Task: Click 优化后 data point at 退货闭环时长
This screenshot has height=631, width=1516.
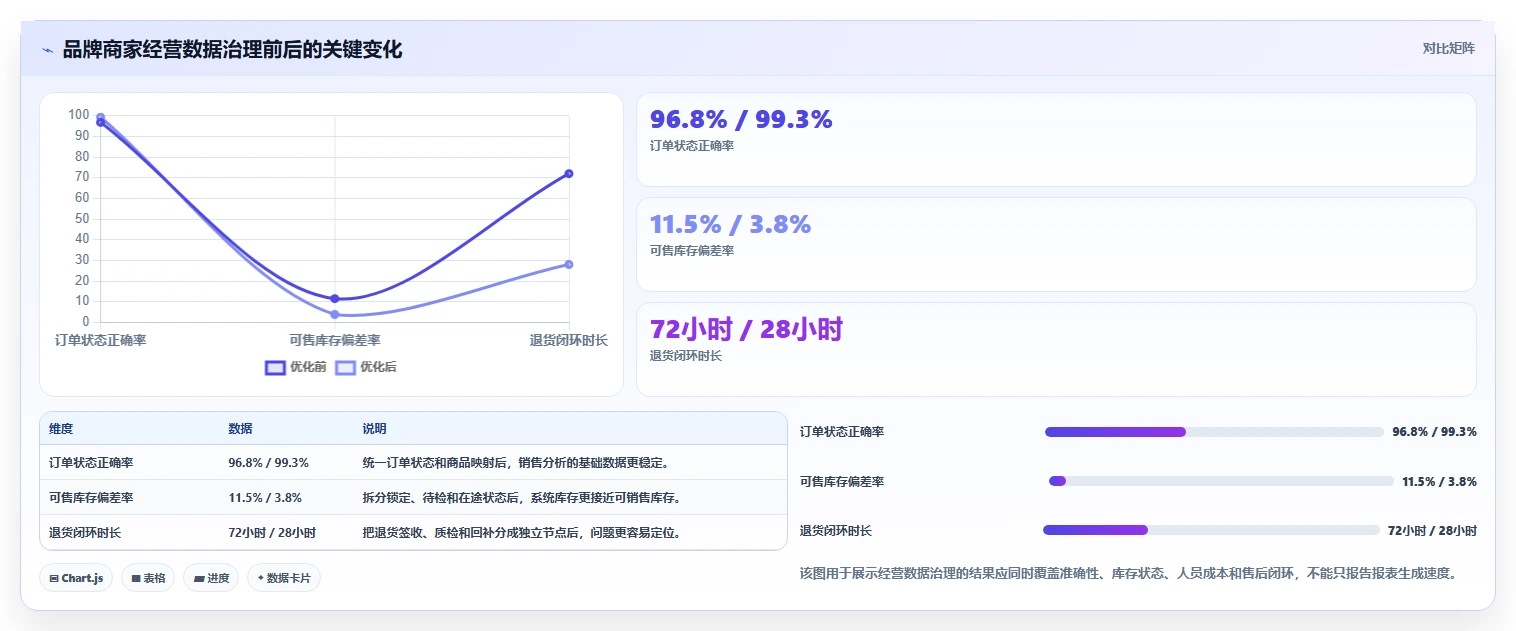Action: [569, 264]
